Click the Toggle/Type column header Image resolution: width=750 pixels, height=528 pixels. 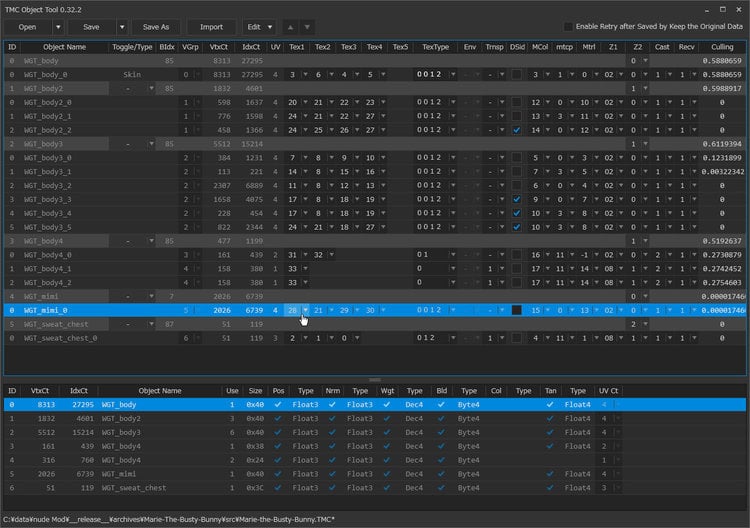click(x=132, y=47)
